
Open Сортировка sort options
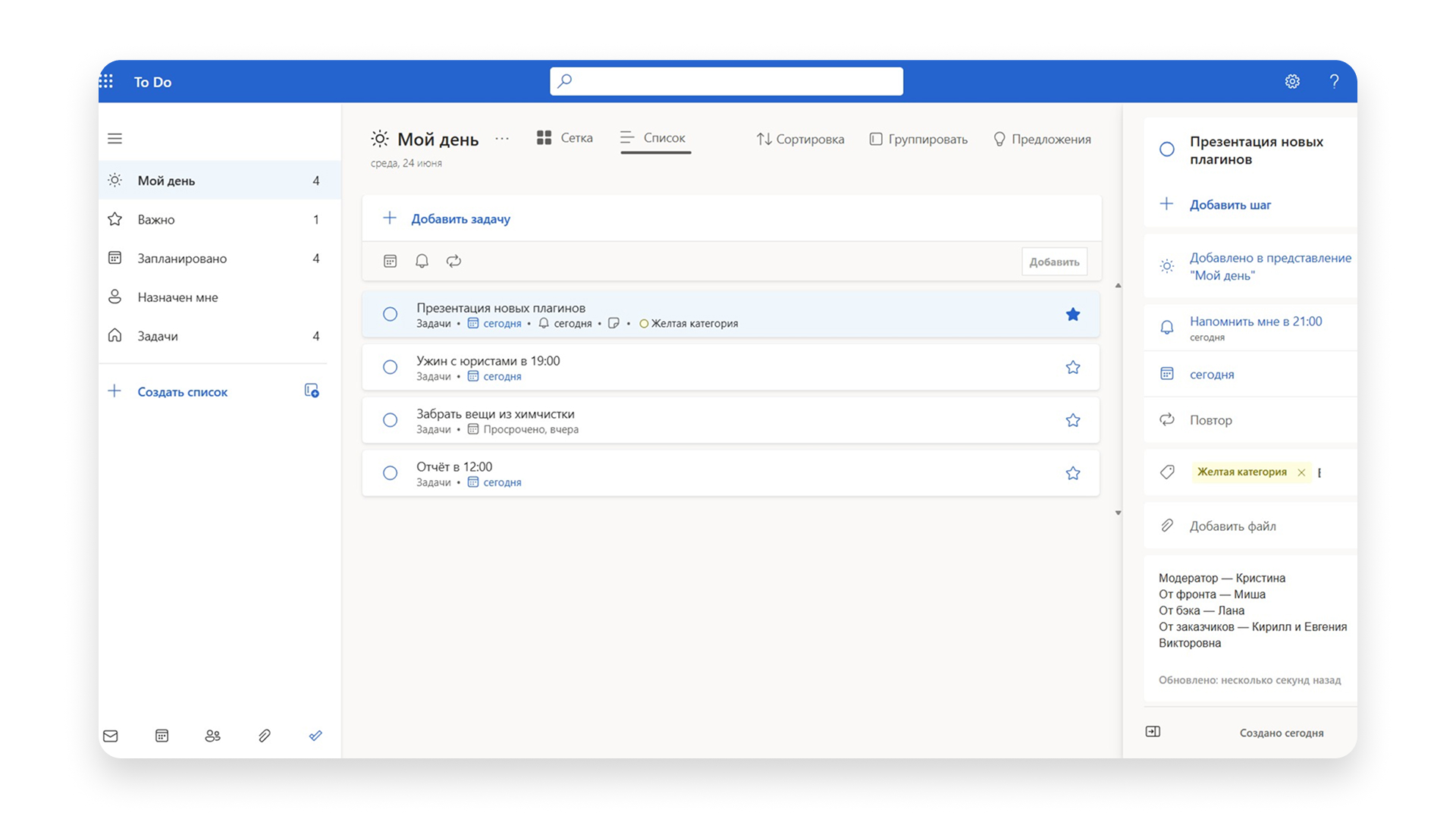coord(800,139)
